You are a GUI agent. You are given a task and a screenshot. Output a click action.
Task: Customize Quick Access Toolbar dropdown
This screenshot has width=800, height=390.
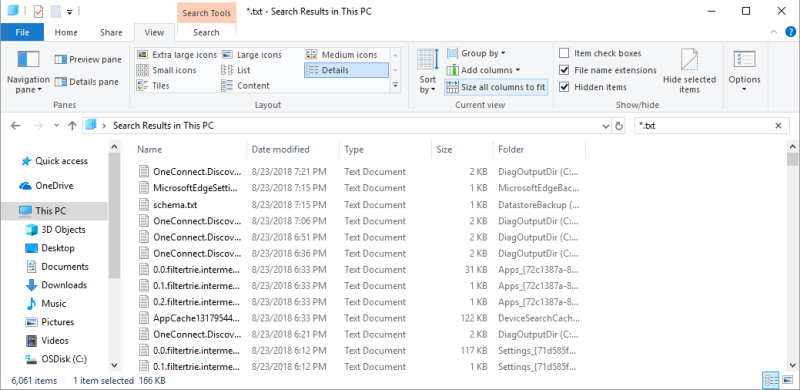click(x=70, y=11)
